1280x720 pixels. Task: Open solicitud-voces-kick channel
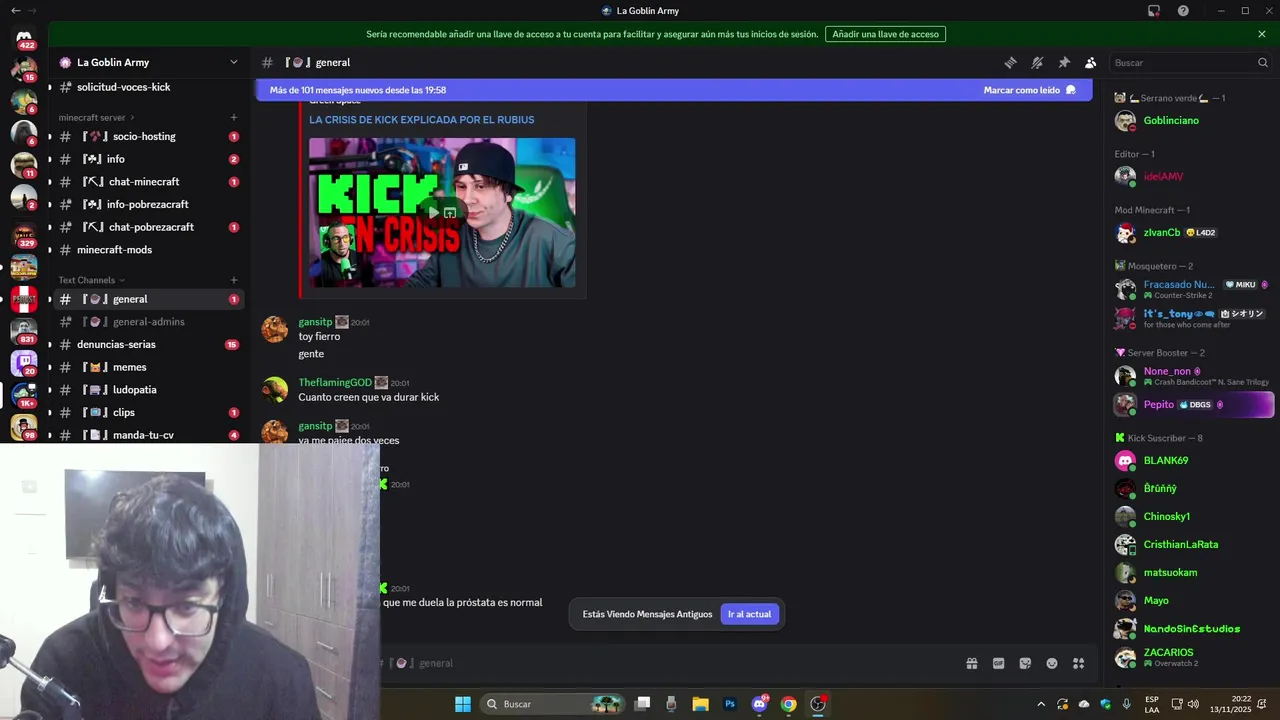pyautogui.click(x=148, y=87)
